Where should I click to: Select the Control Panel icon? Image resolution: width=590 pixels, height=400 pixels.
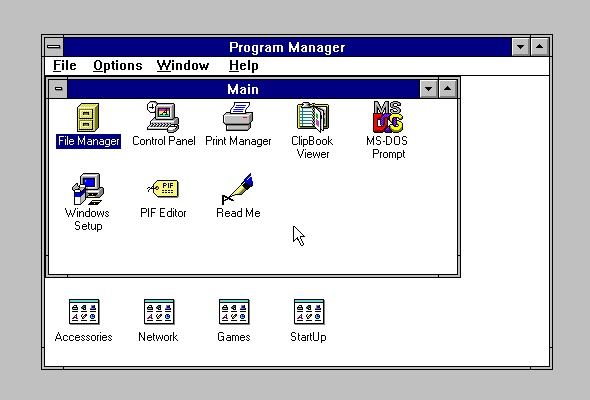[x=163, y=117]
